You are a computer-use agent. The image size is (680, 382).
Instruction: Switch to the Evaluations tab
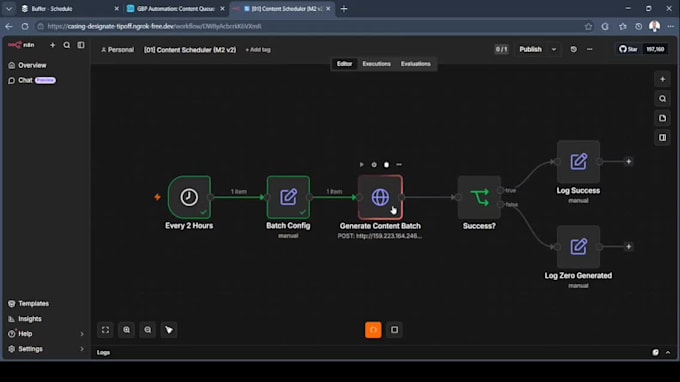pos(415,64)
